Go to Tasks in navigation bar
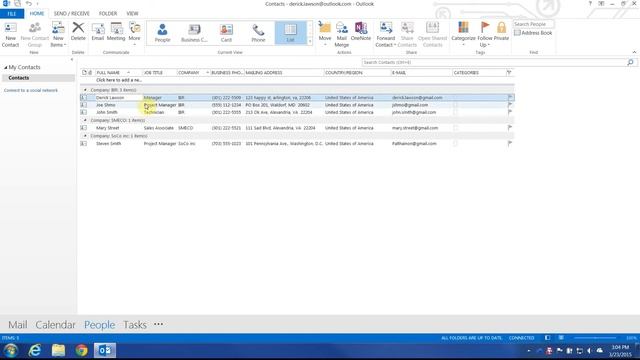The image size is (640, 360). point(135,325)
